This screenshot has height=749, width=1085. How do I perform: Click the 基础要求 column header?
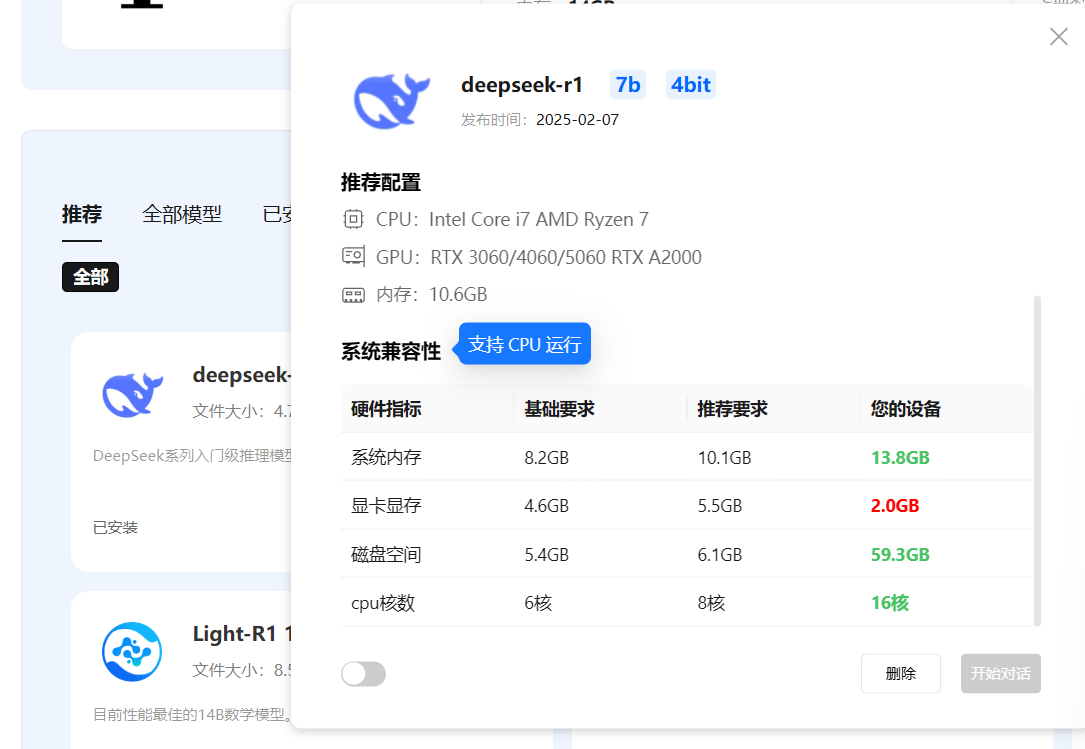[559, 409]
